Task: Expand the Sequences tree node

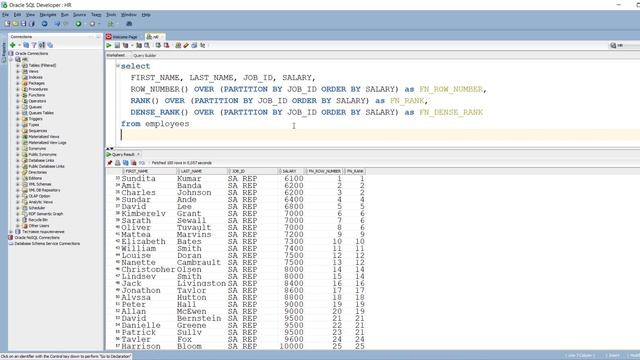Action: [18, 131]
